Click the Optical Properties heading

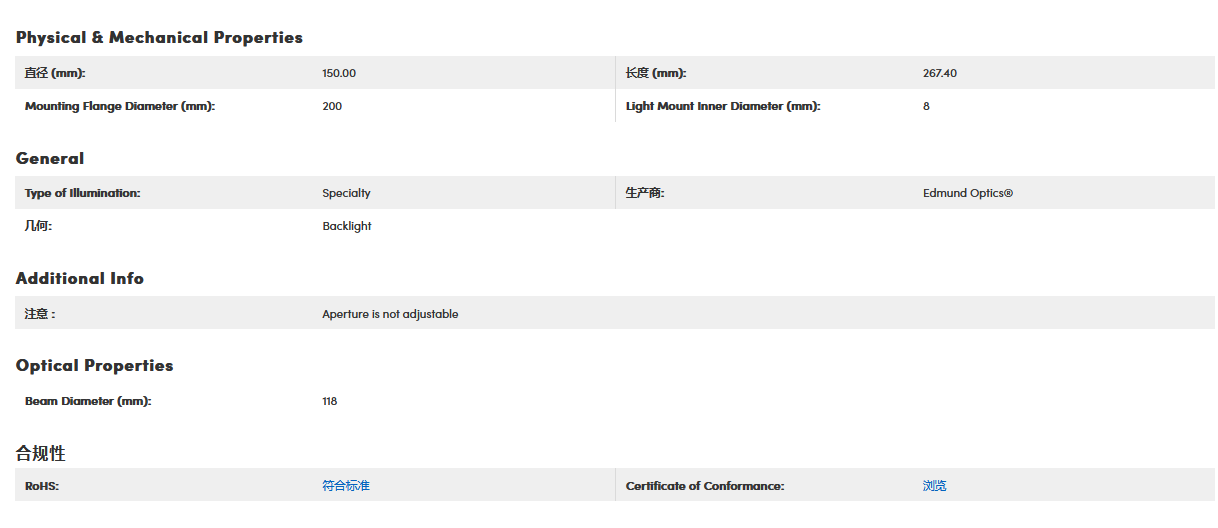coord(95,365)
